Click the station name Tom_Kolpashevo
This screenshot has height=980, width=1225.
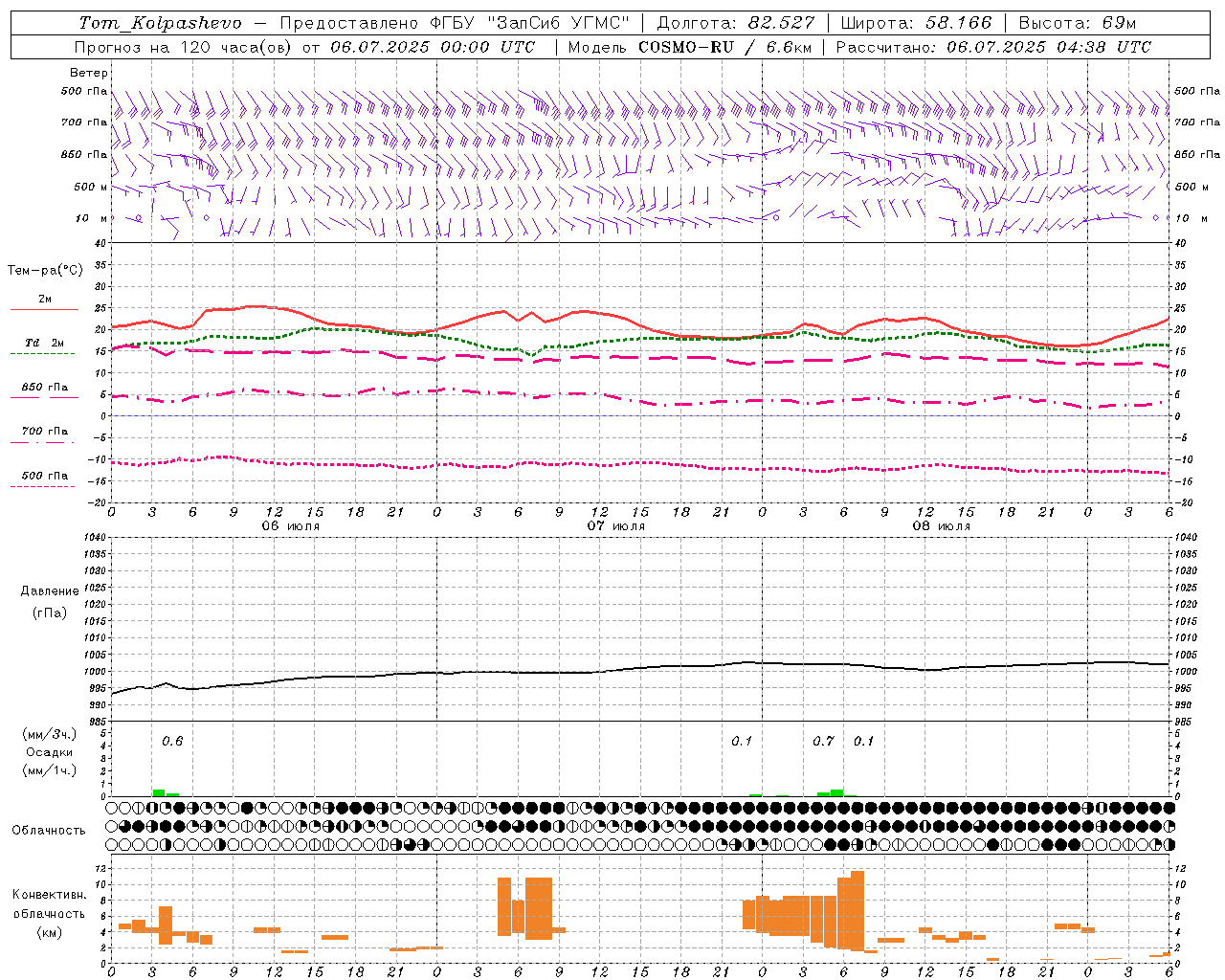point(160,23)
